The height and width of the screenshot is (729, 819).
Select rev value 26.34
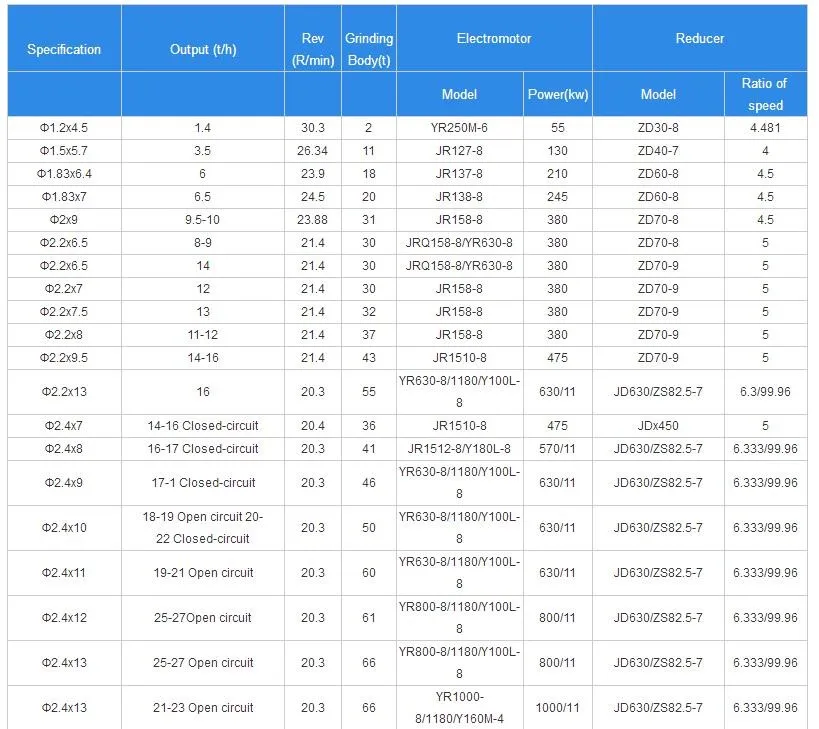click(312, 151)
